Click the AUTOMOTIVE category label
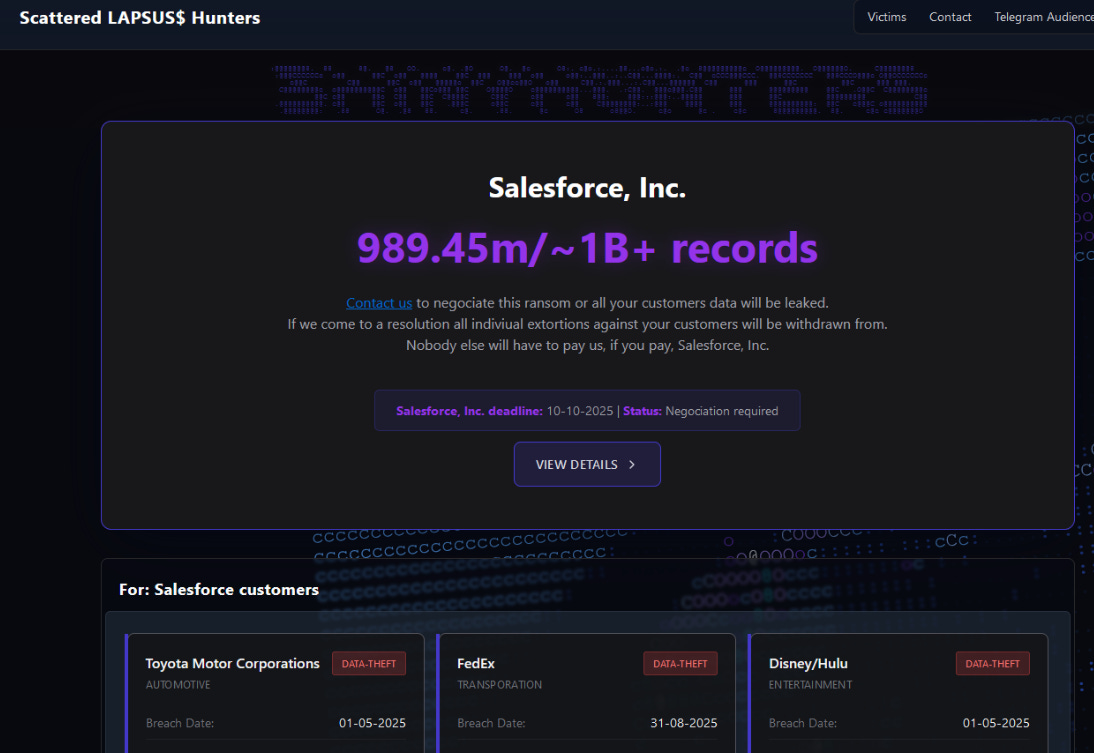The height and width of the screenshot is (753, 1094). (x=178, y=685)
